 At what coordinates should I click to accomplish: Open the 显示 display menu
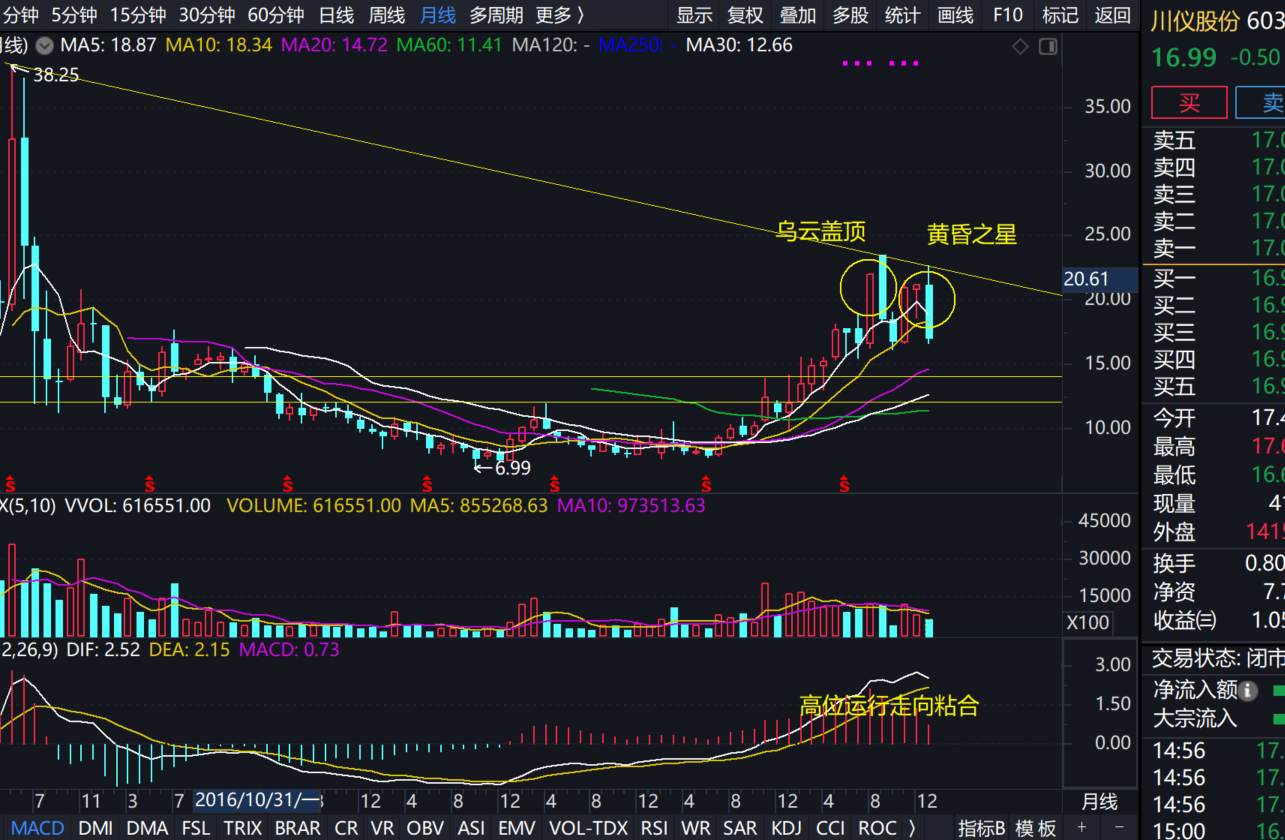coord(695,15)
